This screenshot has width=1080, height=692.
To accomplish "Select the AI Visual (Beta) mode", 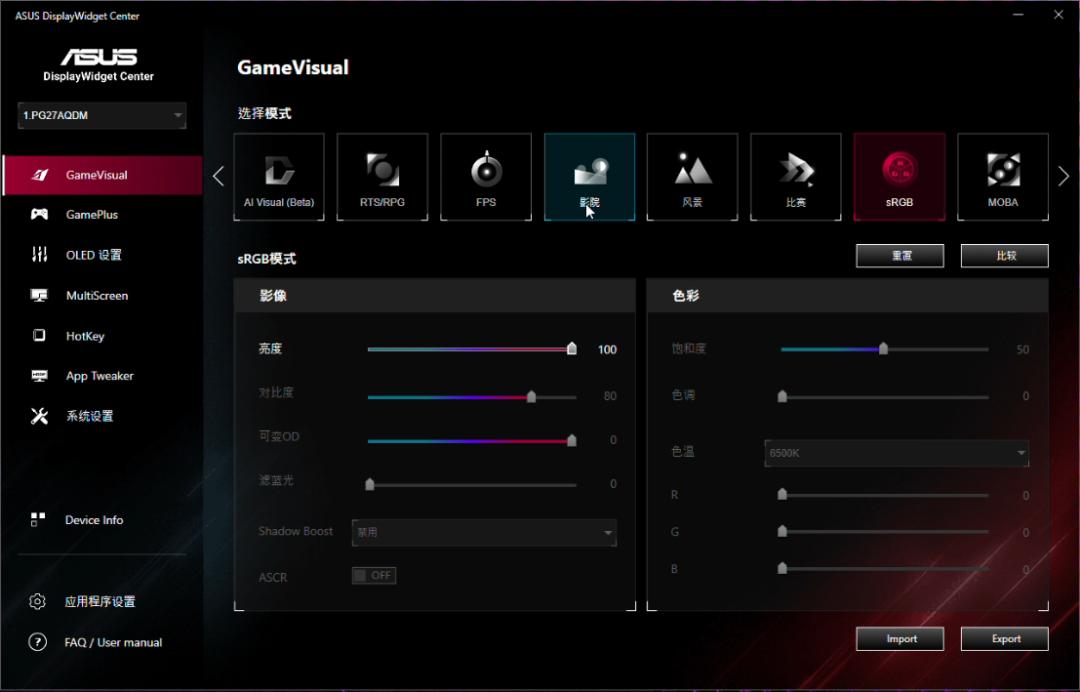I will (x=278, y=176).
